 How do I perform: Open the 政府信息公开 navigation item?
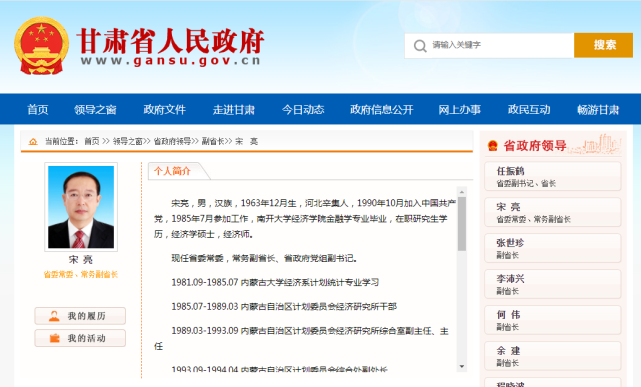click(381, 110)
